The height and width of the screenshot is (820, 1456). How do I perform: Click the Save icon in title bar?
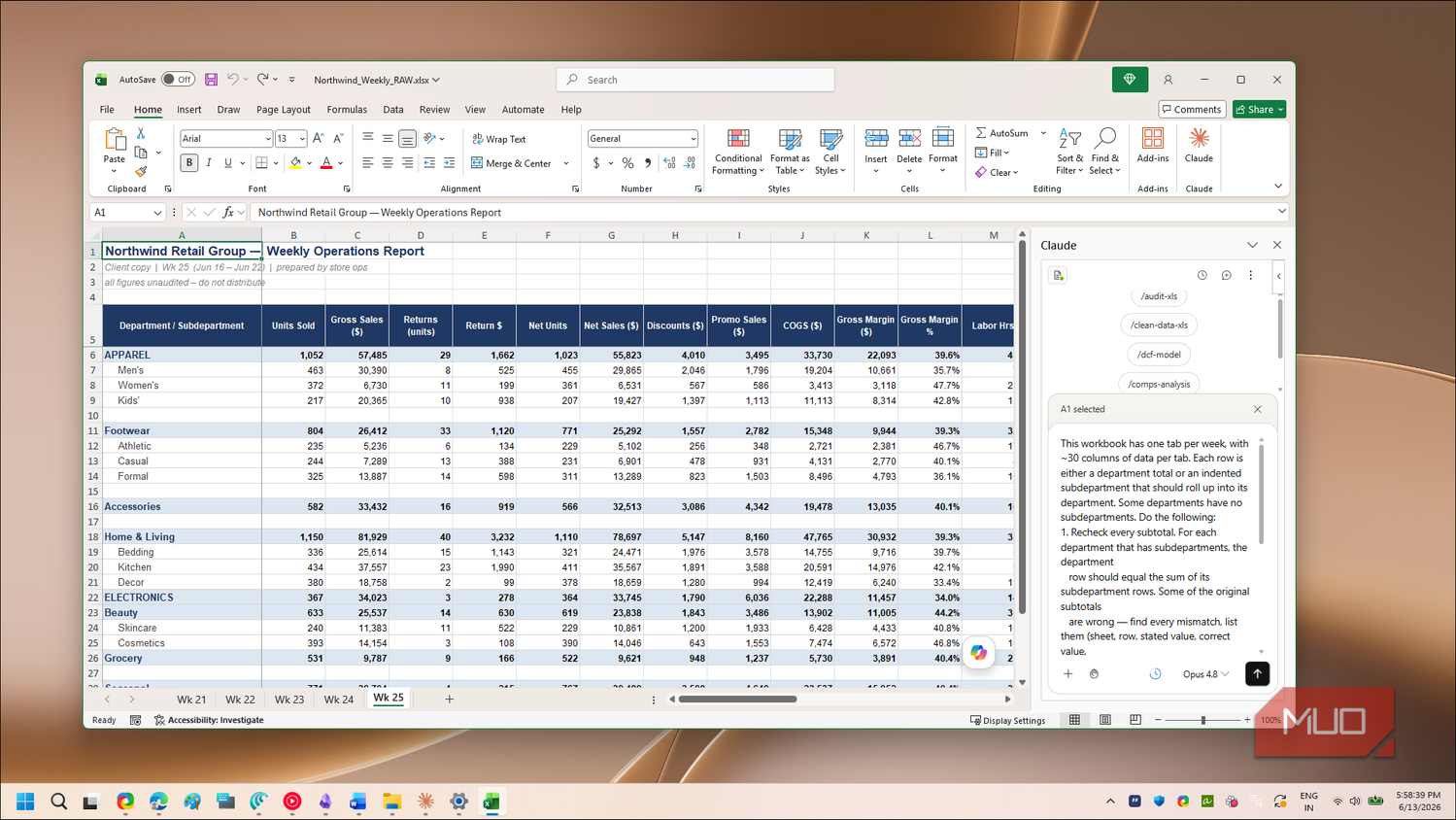click(x=211, y=80)
